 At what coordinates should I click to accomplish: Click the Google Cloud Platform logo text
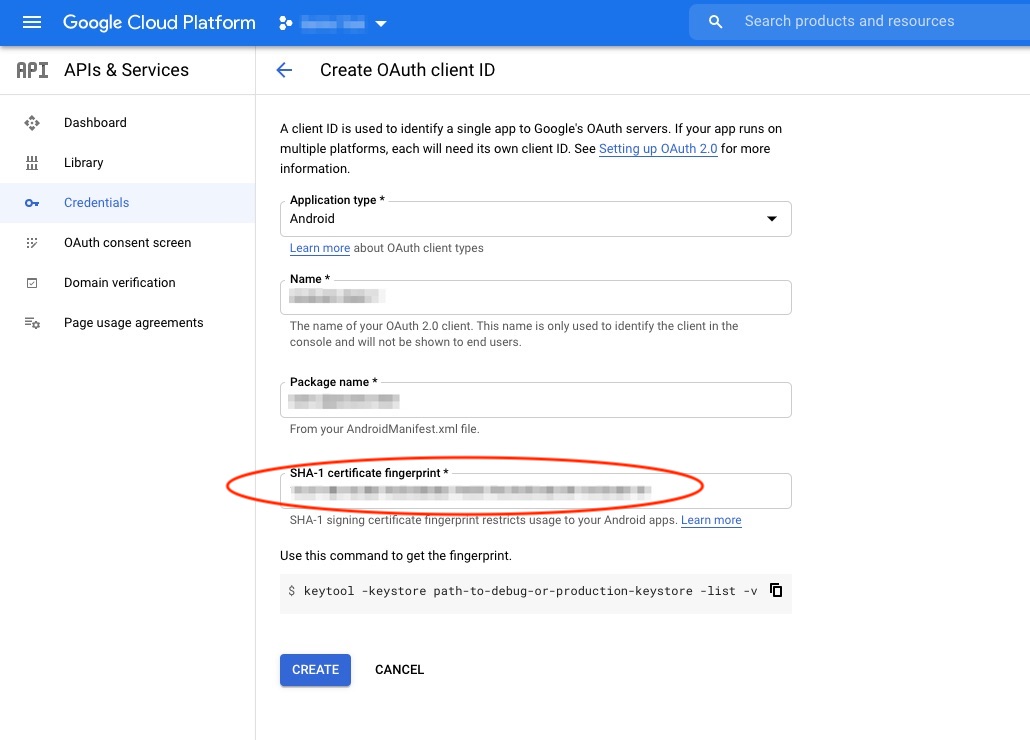pyautogui.click(x=159, y=22)
